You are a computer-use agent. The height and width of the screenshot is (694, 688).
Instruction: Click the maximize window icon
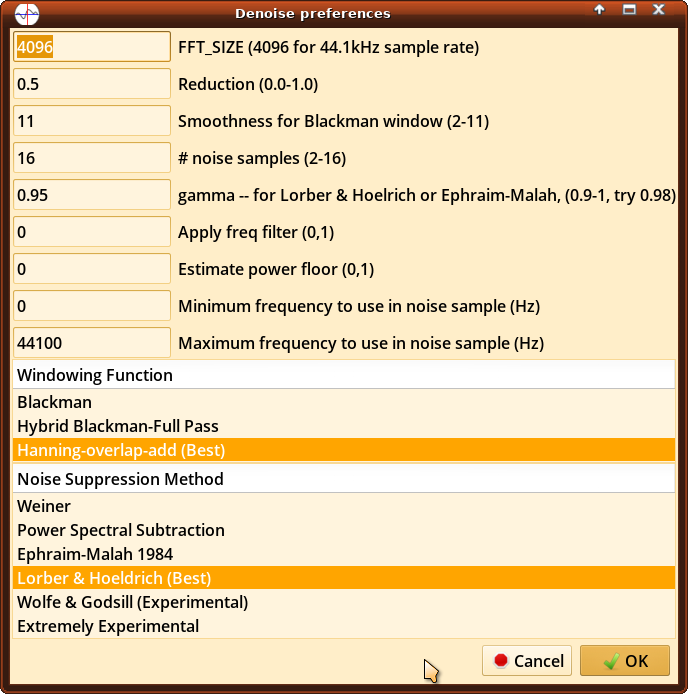pos(630,10)
